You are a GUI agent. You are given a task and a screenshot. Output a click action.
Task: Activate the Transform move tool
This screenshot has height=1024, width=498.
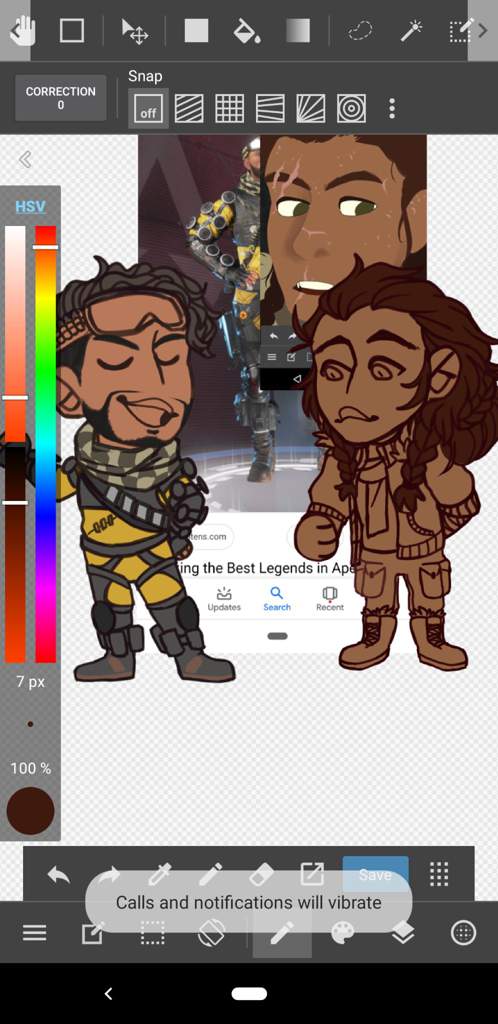click(135, 31)
